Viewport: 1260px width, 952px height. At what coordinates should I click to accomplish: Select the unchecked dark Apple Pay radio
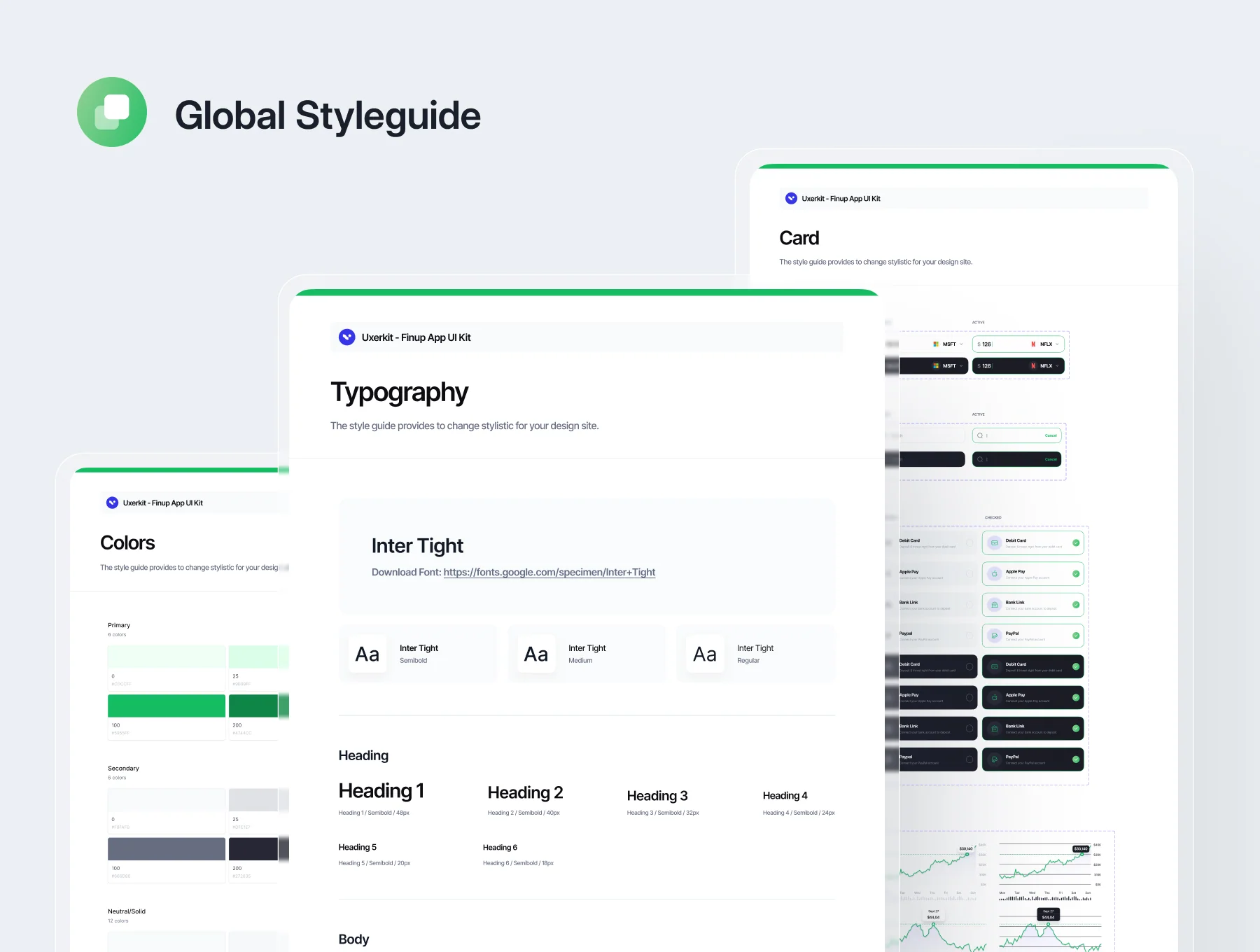(969, 697)
